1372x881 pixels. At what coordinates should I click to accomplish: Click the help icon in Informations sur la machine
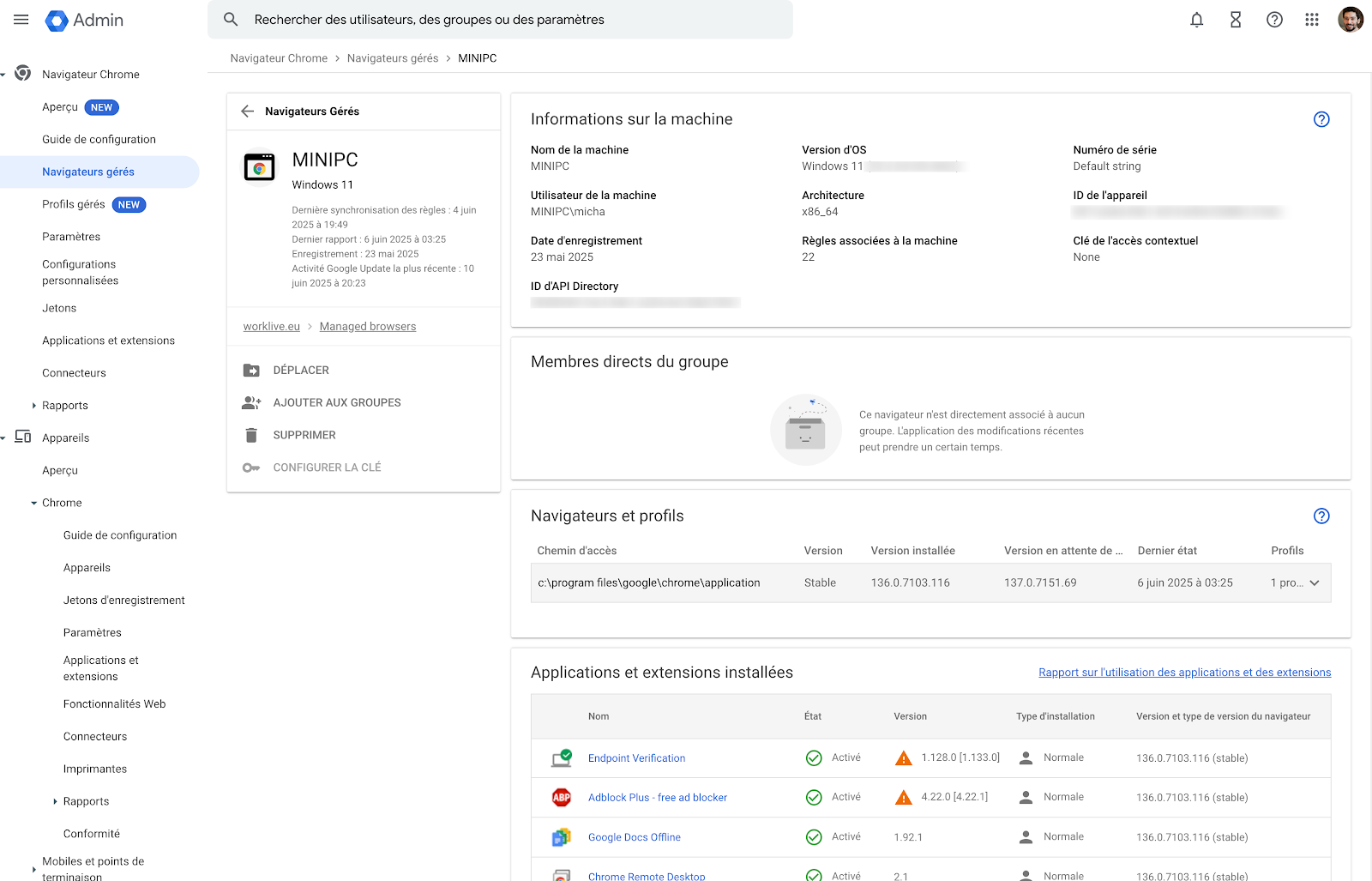coord(1321,119)
